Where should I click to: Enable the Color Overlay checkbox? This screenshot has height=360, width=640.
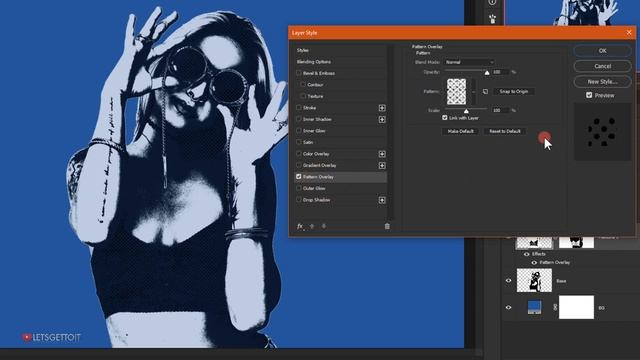pos(299,153)
